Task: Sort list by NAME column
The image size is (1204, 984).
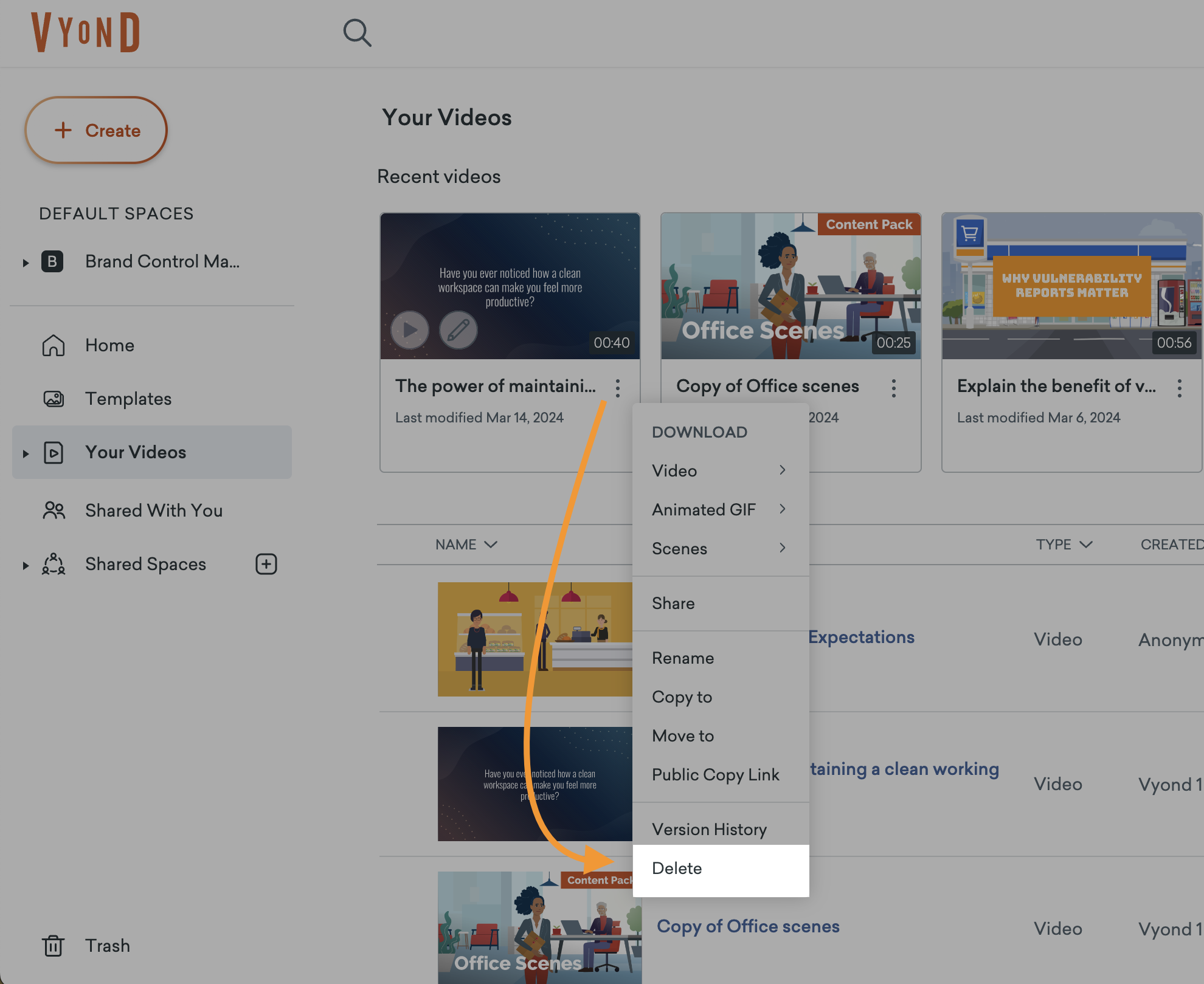Action: [466, 545]
